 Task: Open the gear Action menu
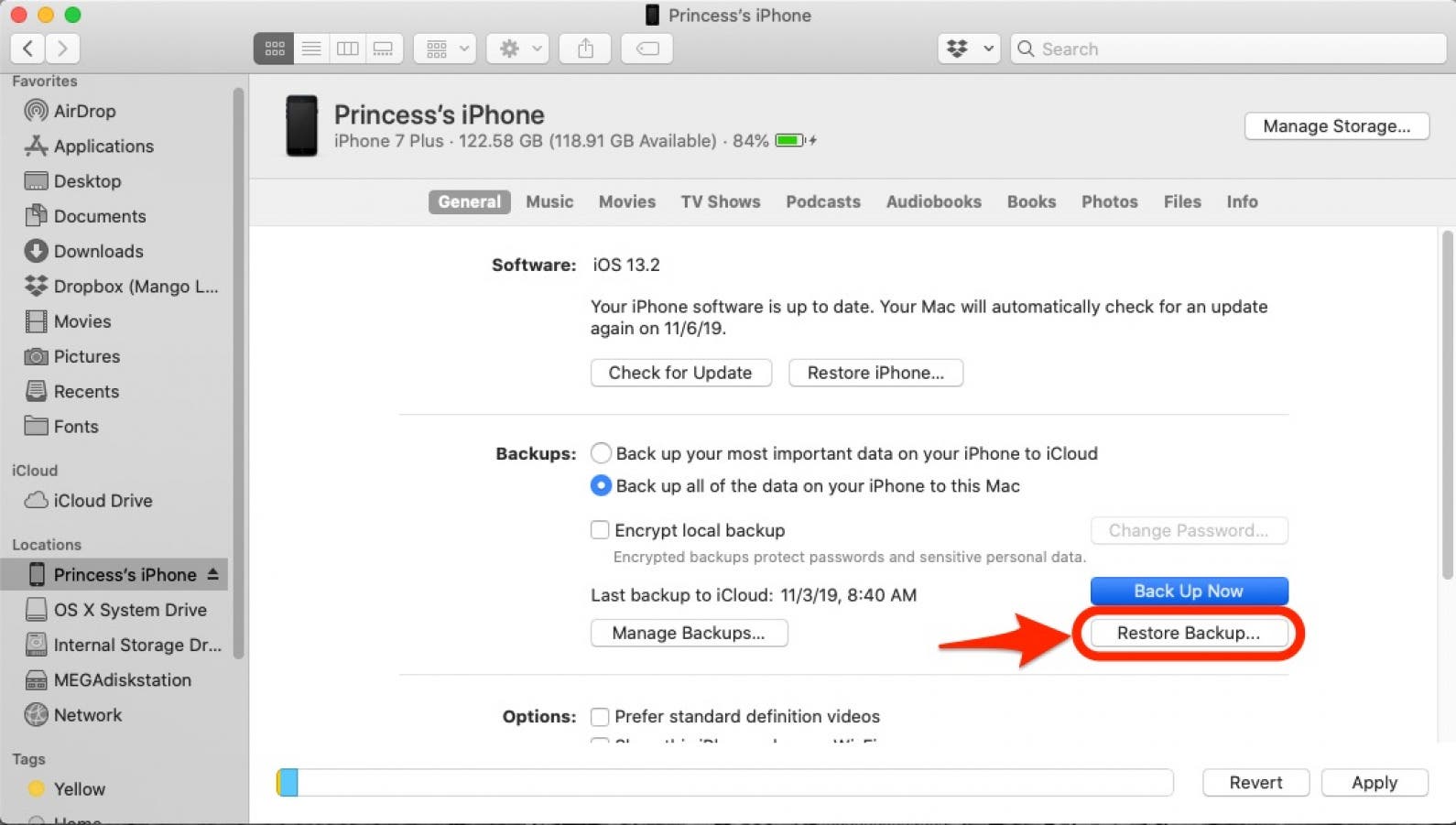(x=517, y=49)
